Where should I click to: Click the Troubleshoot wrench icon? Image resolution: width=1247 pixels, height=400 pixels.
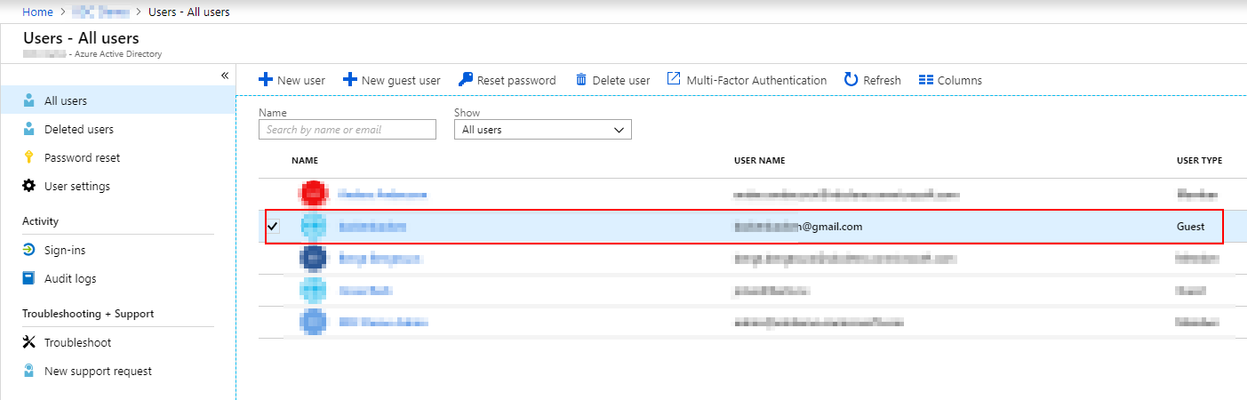coord(29,342)
